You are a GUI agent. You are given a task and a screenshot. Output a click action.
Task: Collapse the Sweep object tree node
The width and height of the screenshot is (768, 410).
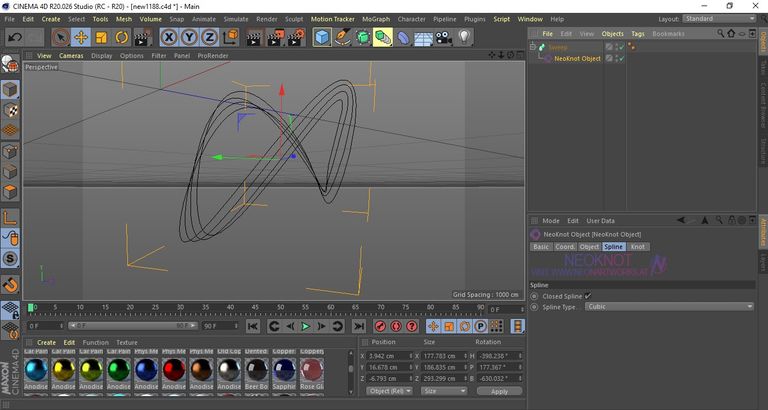532,47
